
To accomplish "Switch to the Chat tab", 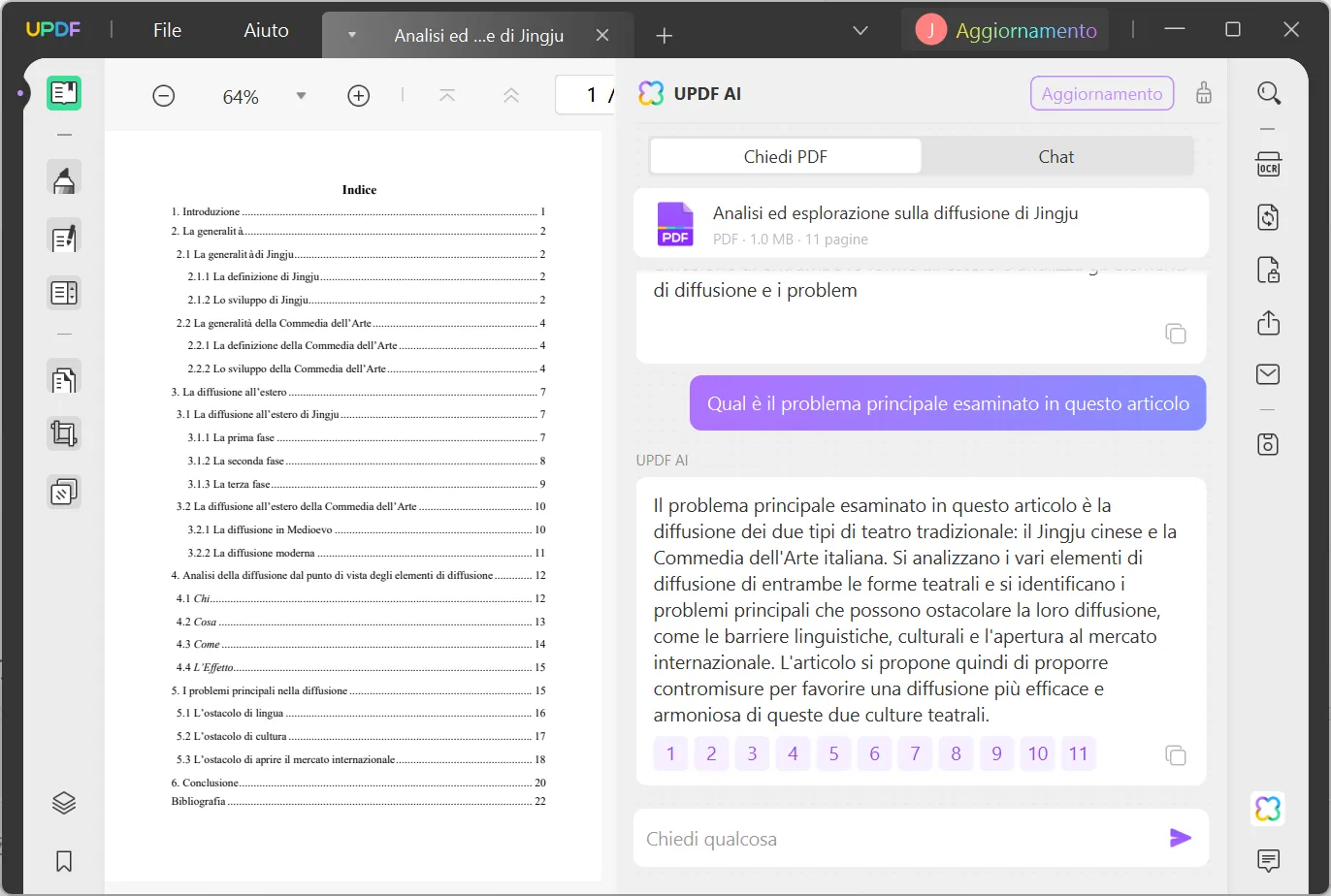I will pos(1056,156).
